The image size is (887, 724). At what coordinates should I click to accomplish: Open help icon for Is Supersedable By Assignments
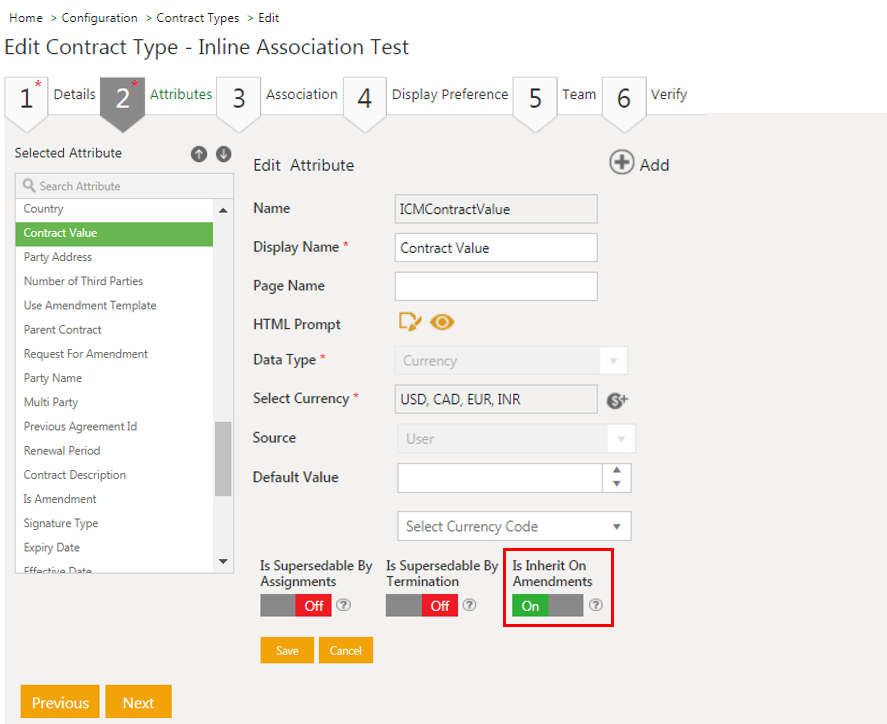(x=343, y=605)
